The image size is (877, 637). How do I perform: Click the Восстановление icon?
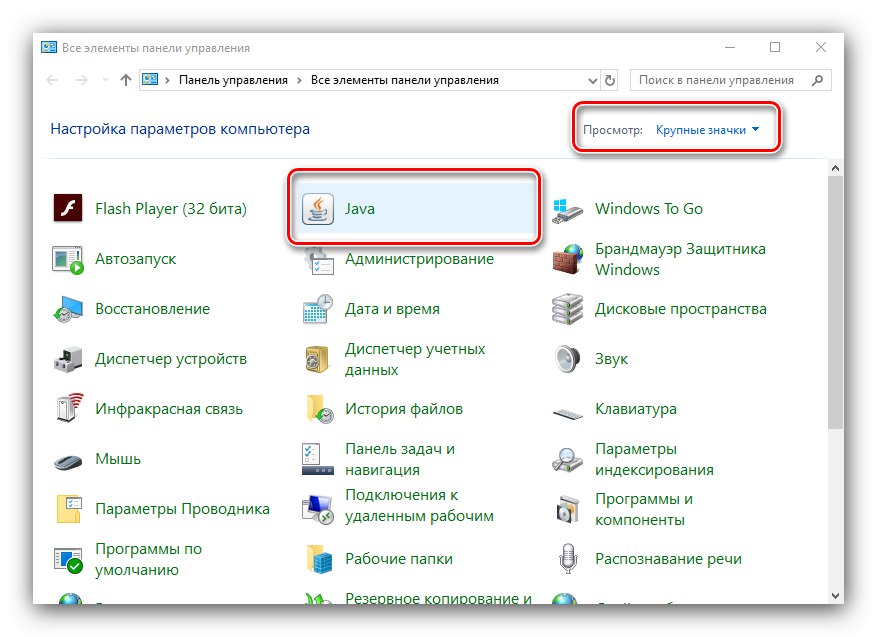(68, 309)
